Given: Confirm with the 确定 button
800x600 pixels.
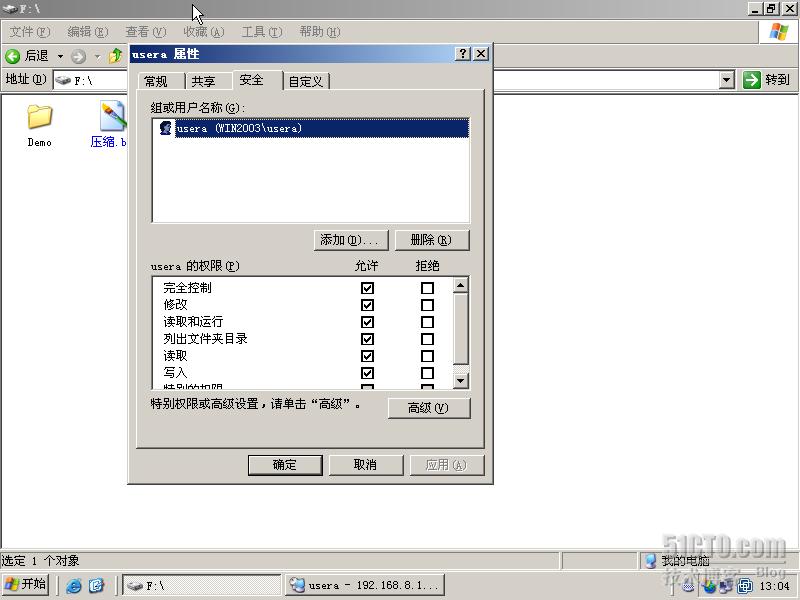Looking at the screenshot, I should pyautogui.click(x=285, y=465).
